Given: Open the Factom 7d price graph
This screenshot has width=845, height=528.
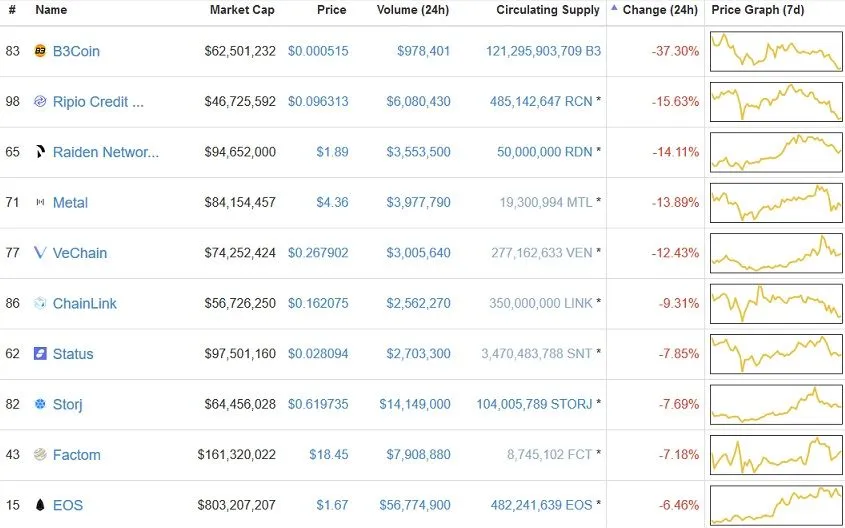Looking at the screenshot, I should coord(776,455).
